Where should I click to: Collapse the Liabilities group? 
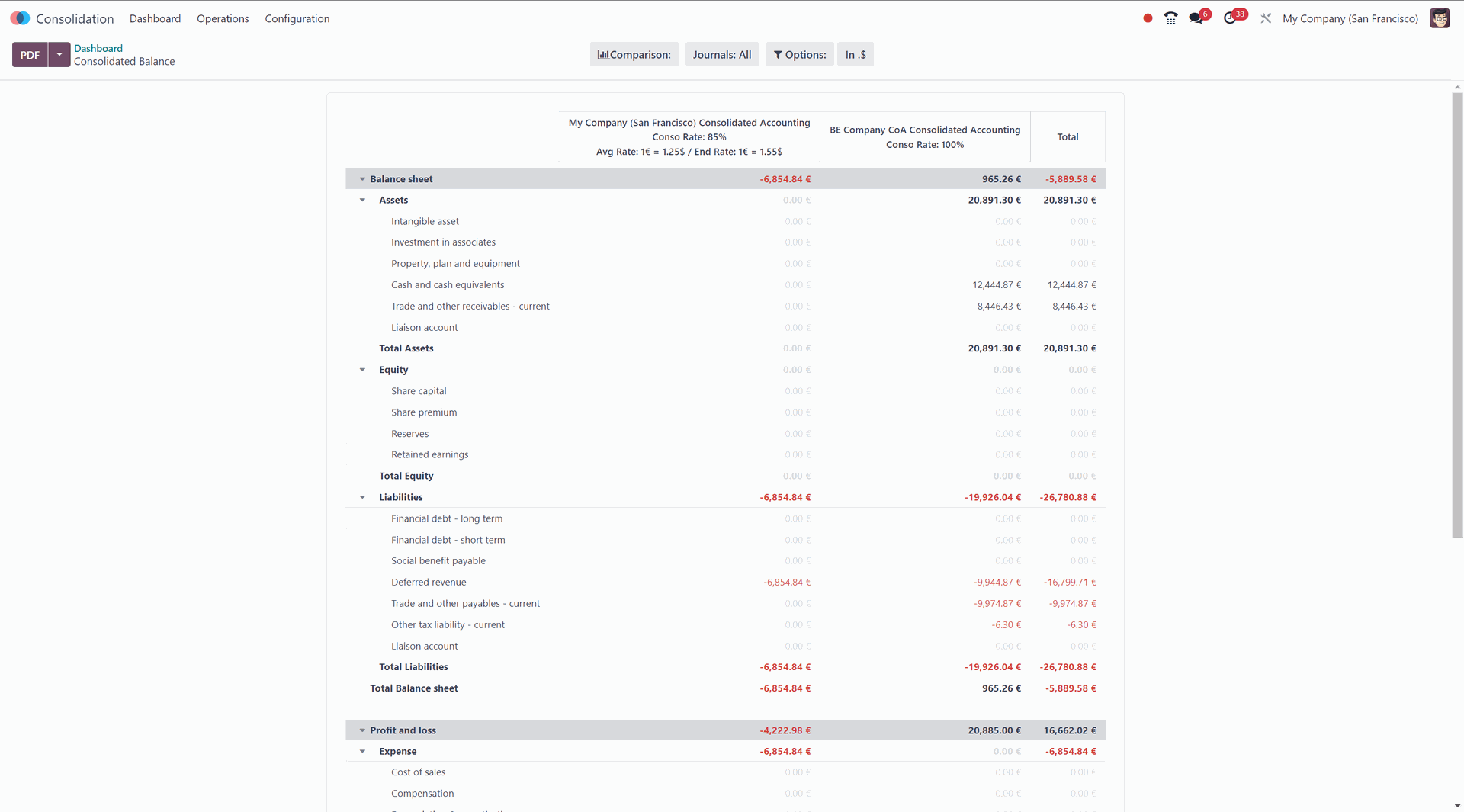point(362,497)
